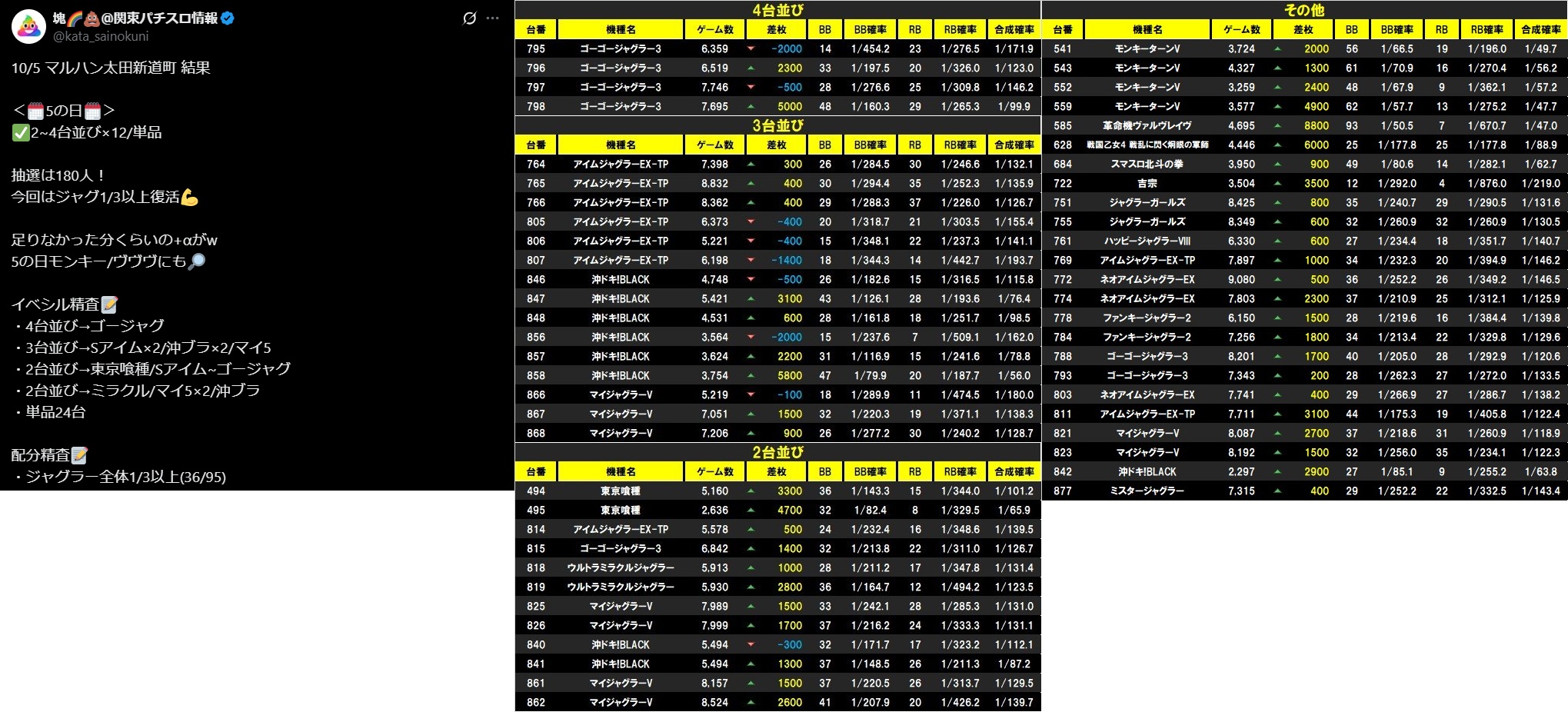The width and height of the screenshot is (1568, 712).
Task: Click the 4台並び table title
Action: [777, 10]
